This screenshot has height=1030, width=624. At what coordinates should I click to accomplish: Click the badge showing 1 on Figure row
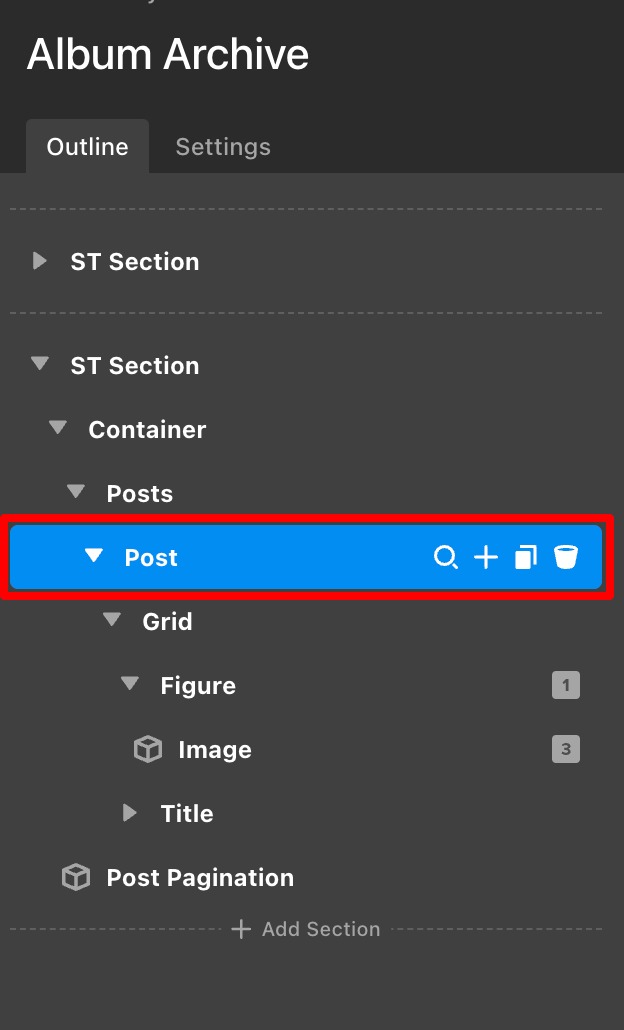[x=565, y=686]
